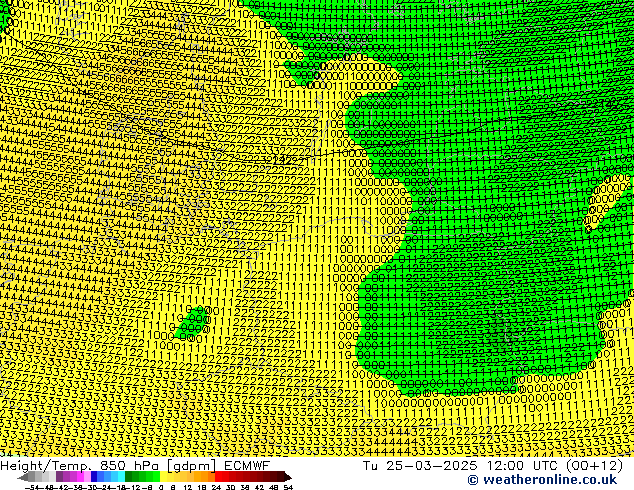Click the small isolated green patch on the map
The height and width of the screenshot is (490, 634).
click(192, 322)
